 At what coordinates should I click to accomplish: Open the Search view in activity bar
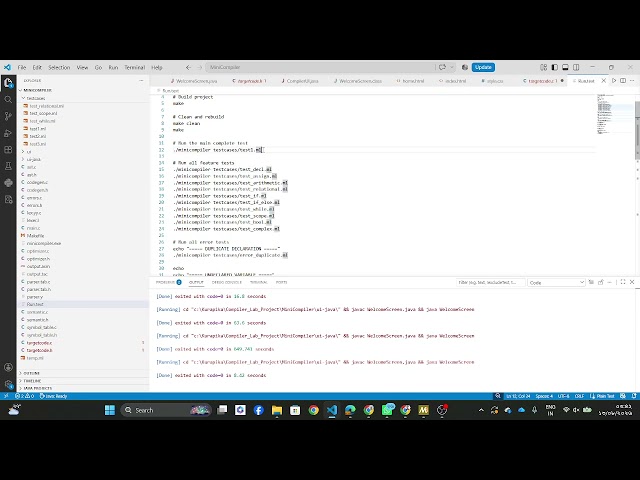8,99
